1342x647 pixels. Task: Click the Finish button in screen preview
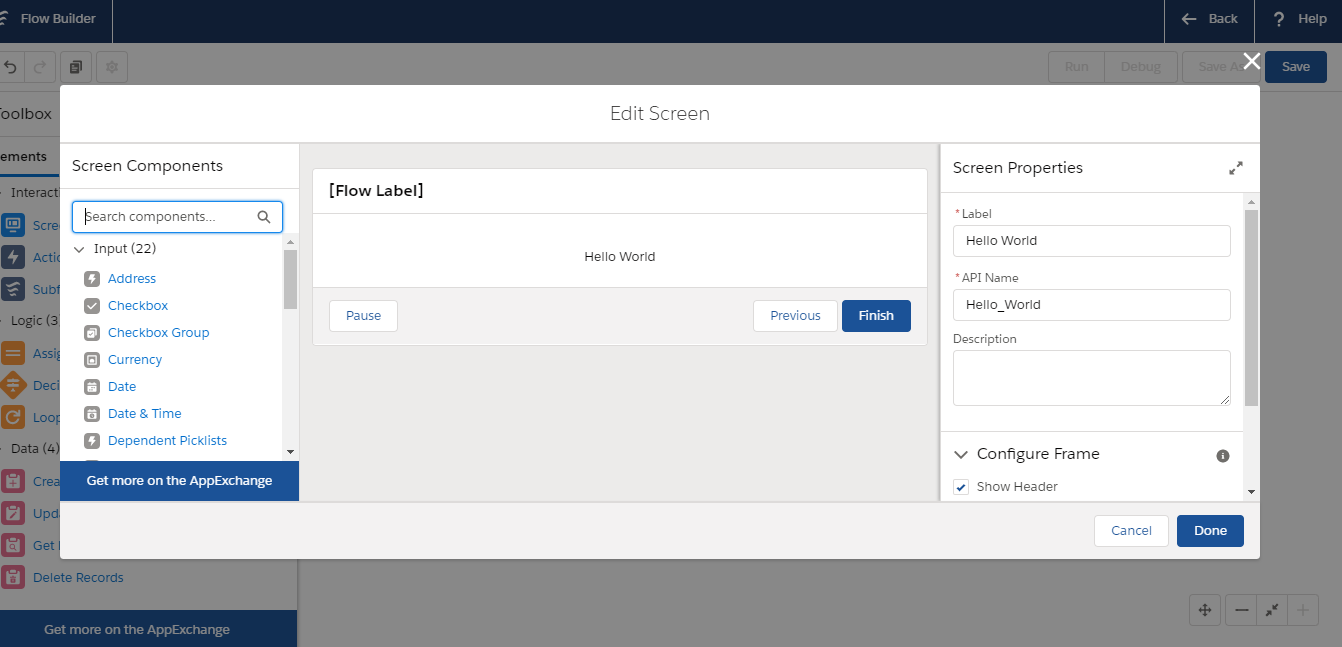[x=876, y=316]
